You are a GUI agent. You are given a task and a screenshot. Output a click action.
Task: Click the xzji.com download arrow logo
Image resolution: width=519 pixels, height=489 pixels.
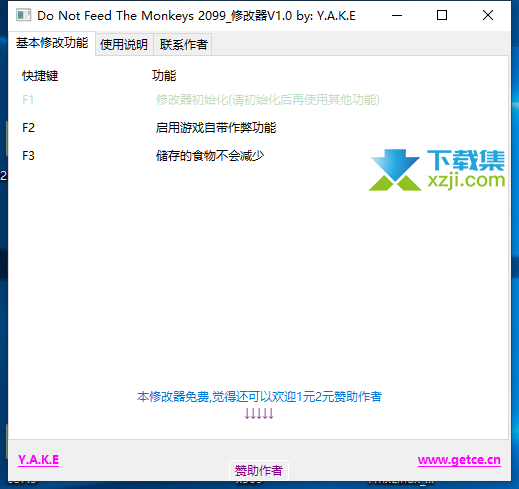pos(395,170)
